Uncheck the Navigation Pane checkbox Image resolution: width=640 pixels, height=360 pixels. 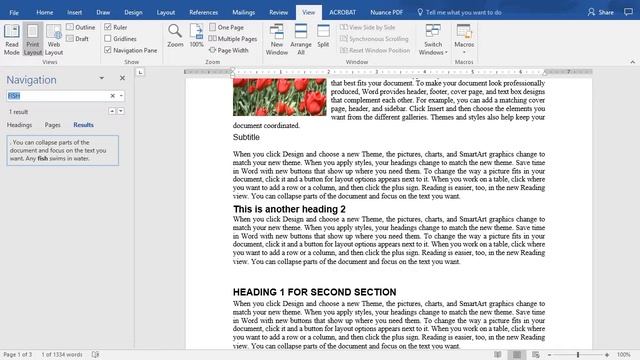click(x=108, y=50)
